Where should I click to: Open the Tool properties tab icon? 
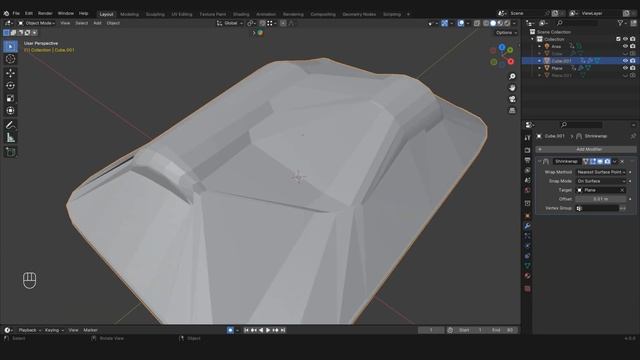(x=527, y=138)
